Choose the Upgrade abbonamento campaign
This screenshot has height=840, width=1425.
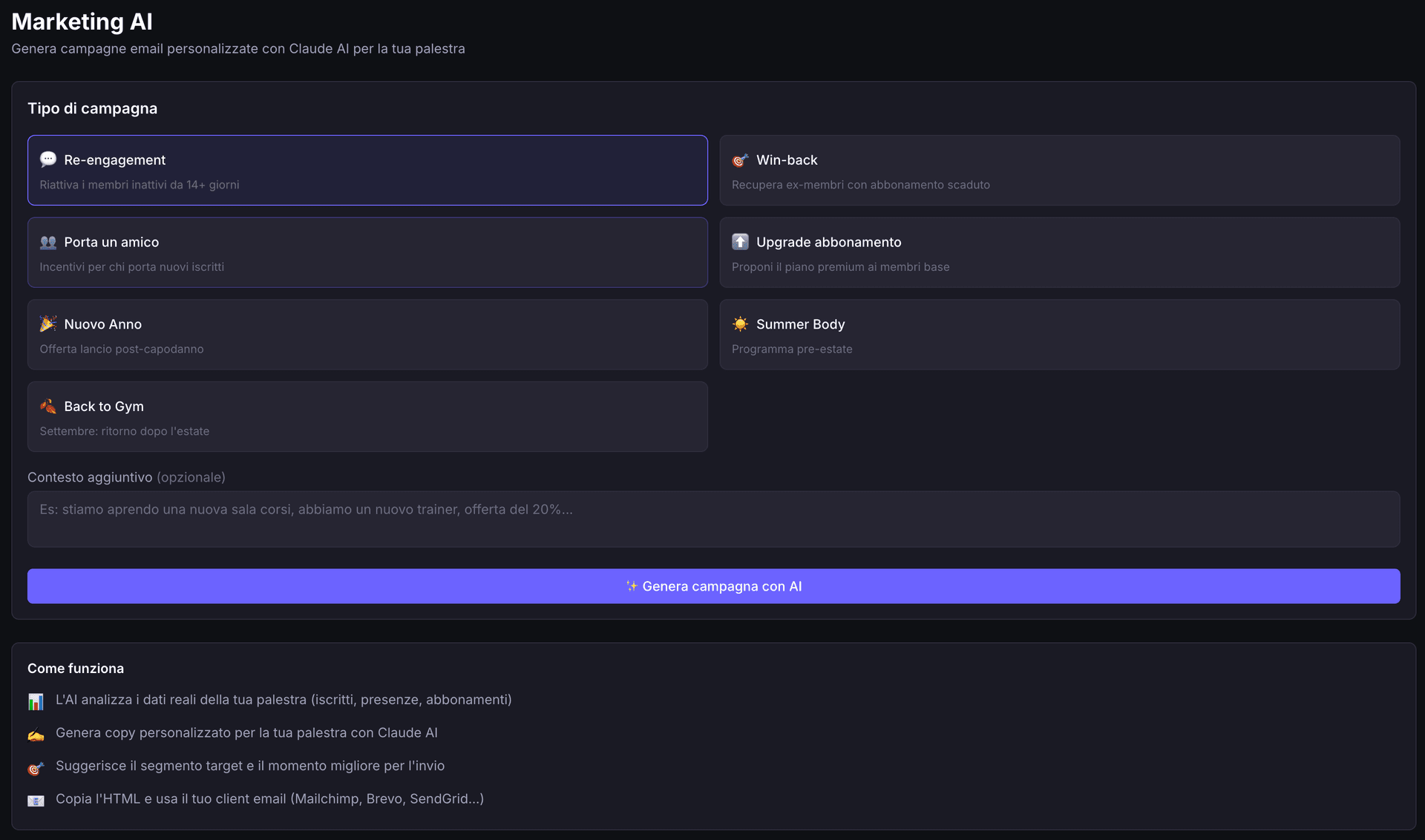tap(1060, 252)
